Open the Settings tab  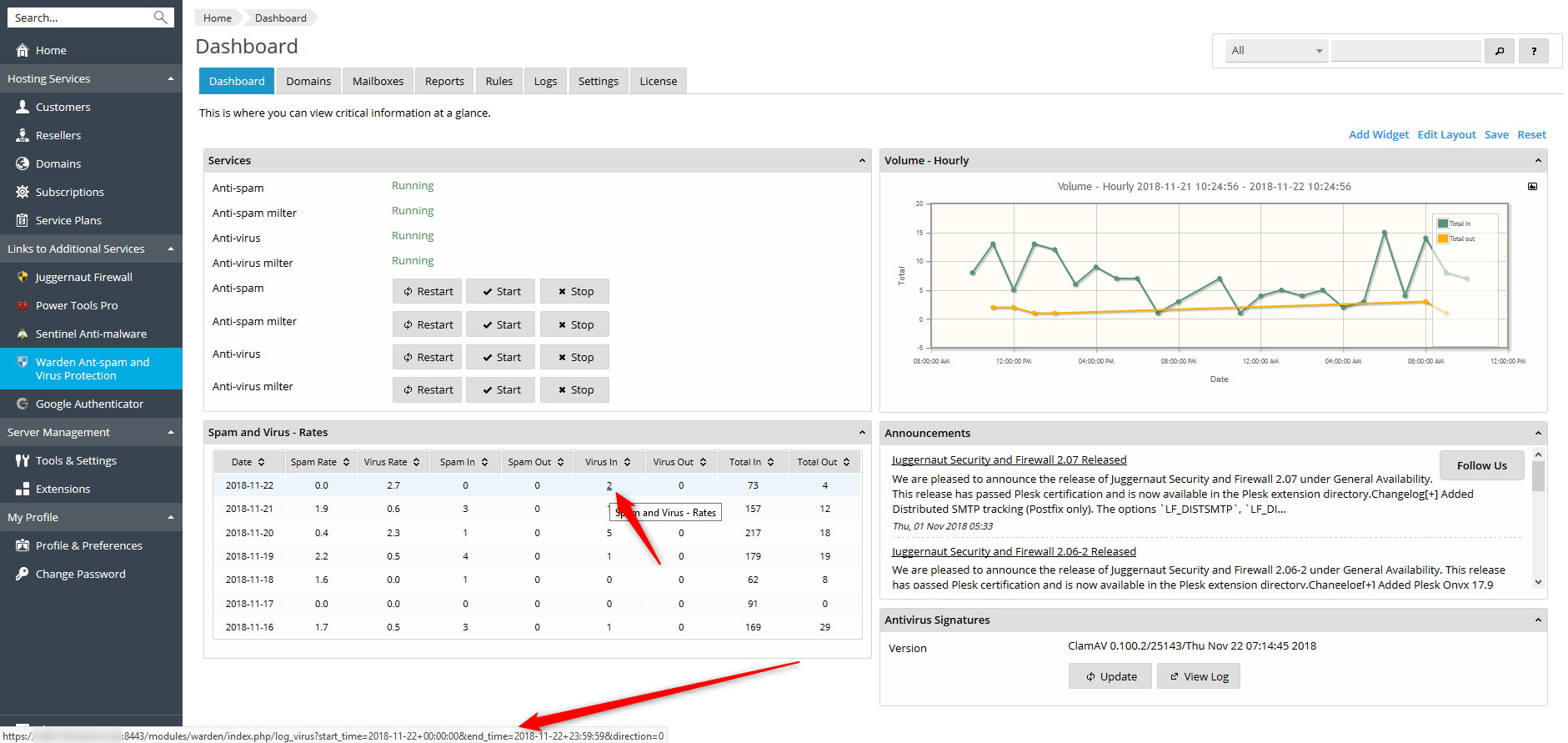click(599, 81)
